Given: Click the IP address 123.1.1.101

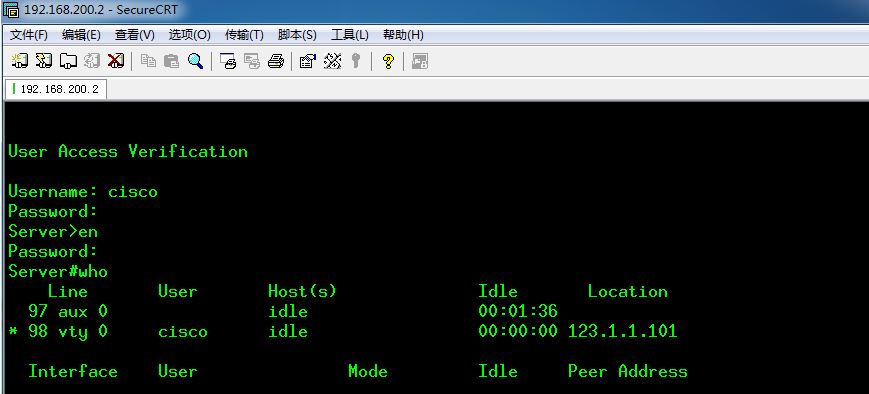Looking at the screenshot, I should click(622, 331).
